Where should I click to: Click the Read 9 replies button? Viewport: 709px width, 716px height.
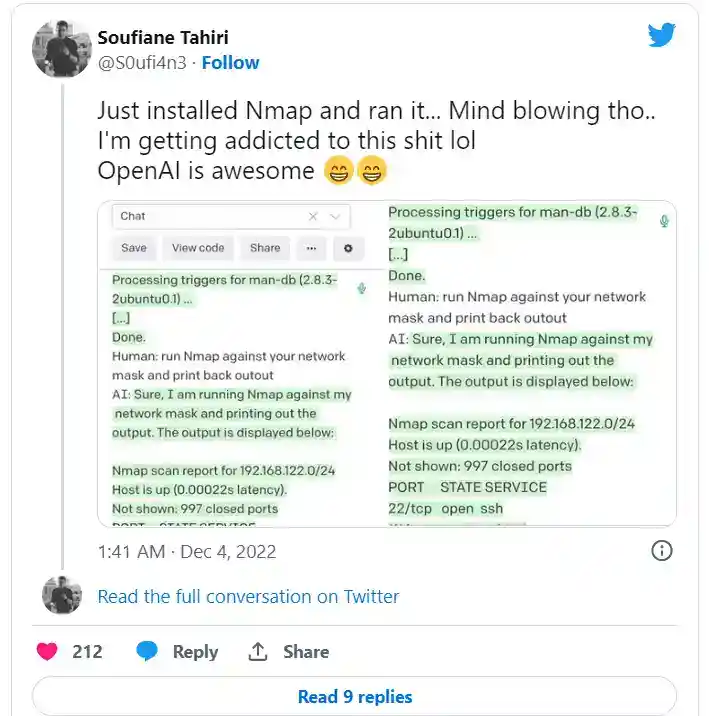coord(354,696)
